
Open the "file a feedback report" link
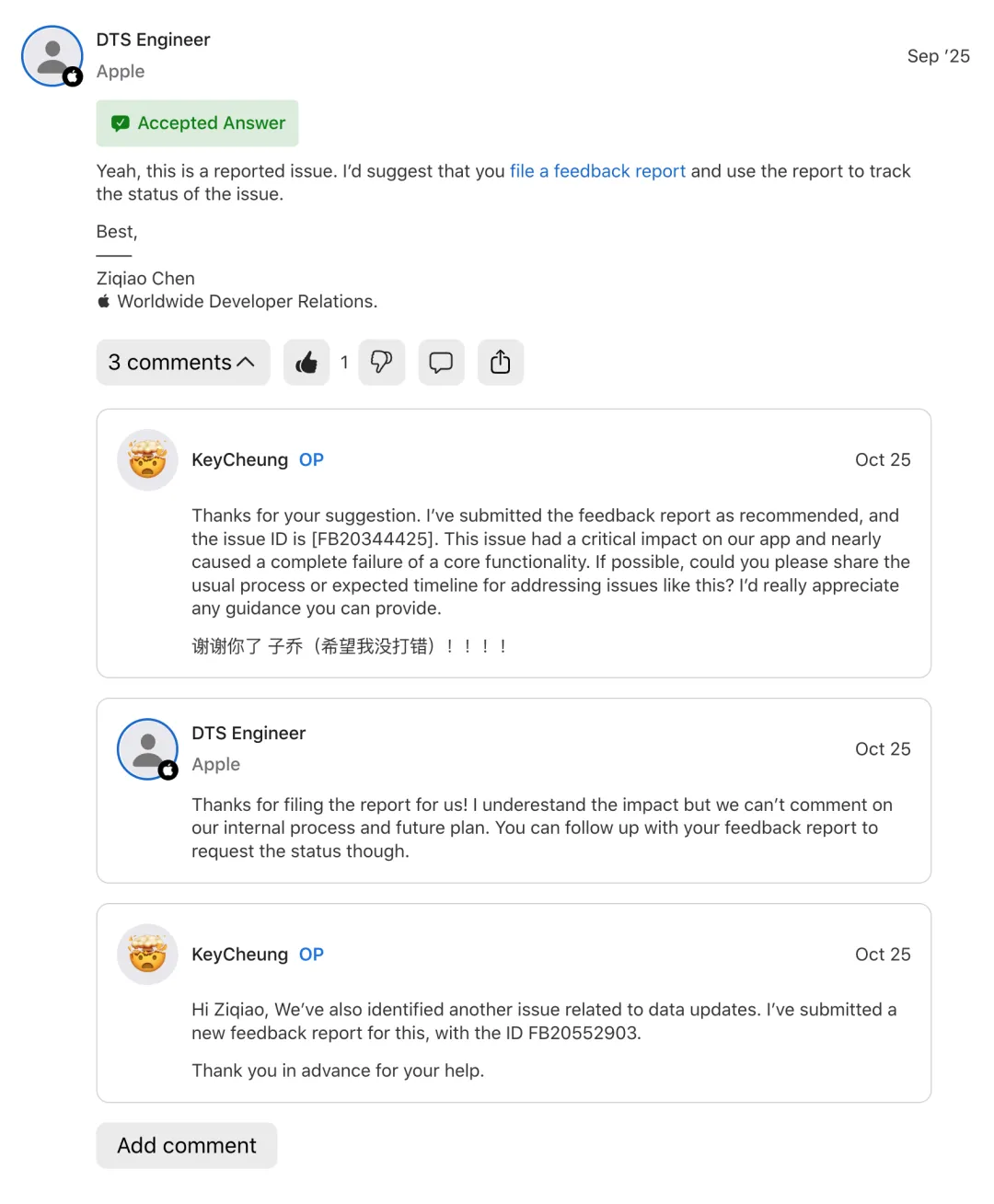pyautogui.click(x=597, y=171)
